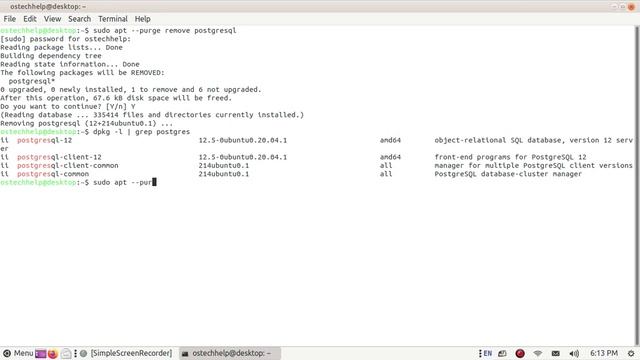Click 'front-end programs for PostgreSQL 12' description
The image size is (640, 360).
click(x=510, y=157)
